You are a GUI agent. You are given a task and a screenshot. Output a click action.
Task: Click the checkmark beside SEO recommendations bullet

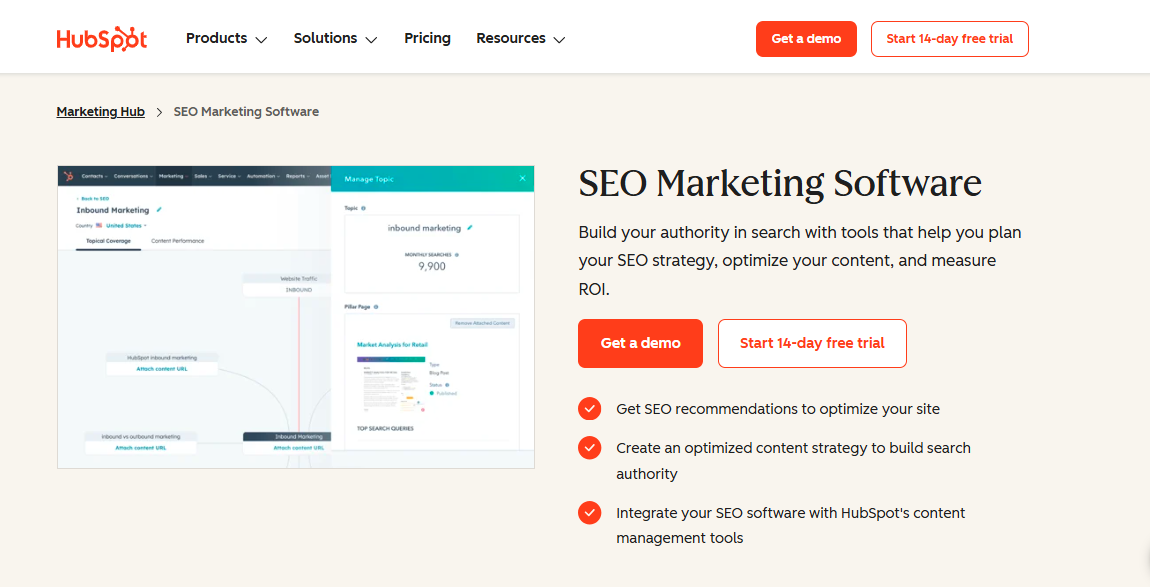(x=589, y=408)
